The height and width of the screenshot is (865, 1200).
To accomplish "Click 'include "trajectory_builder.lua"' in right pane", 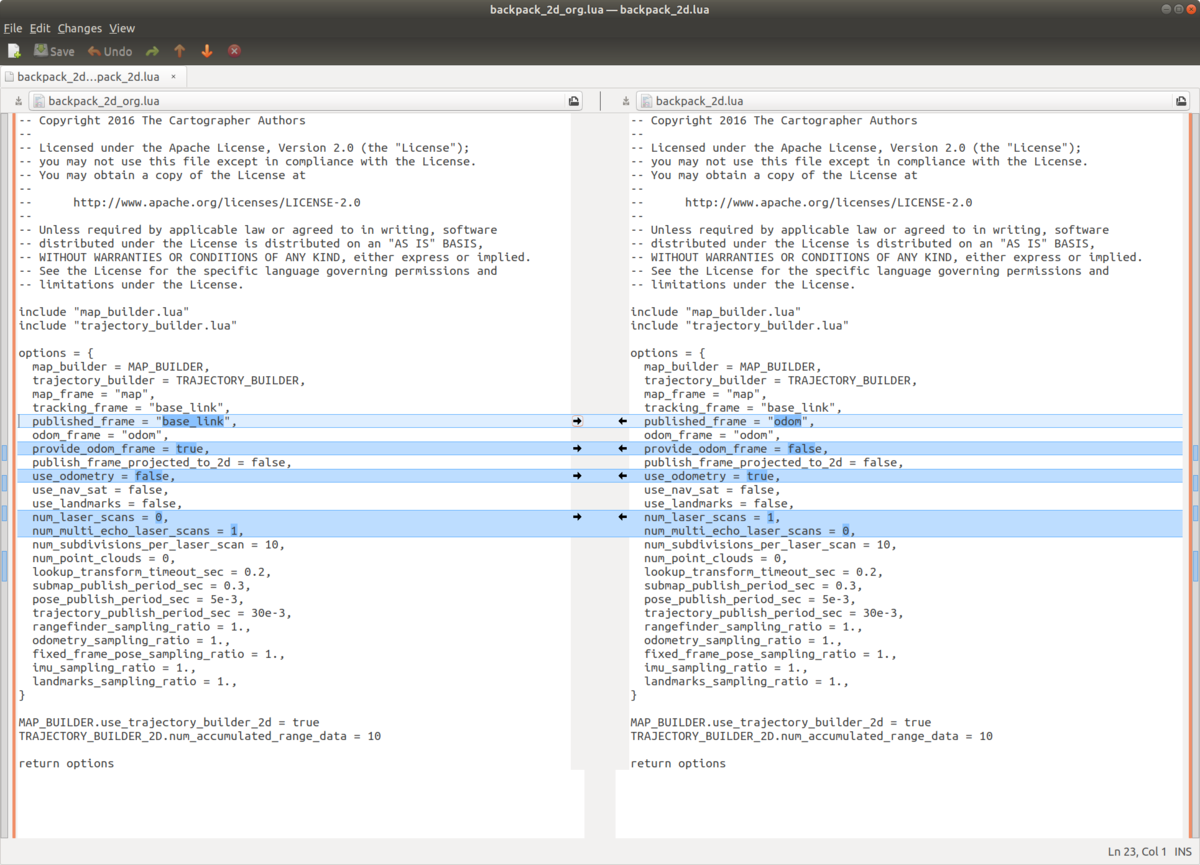I will (x=739, y=326).
